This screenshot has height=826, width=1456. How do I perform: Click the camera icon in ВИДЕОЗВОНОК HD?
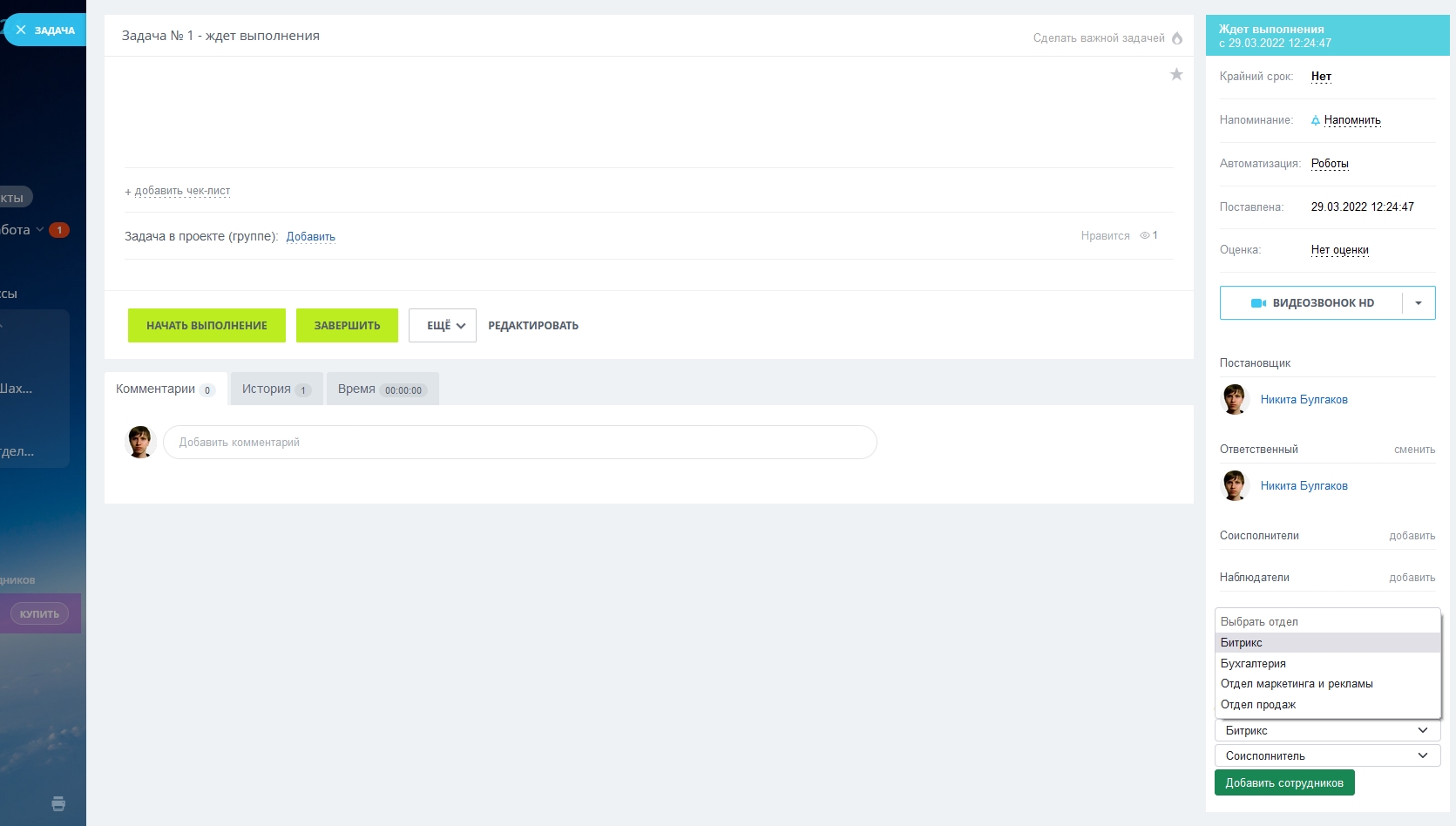point(1258,303)
